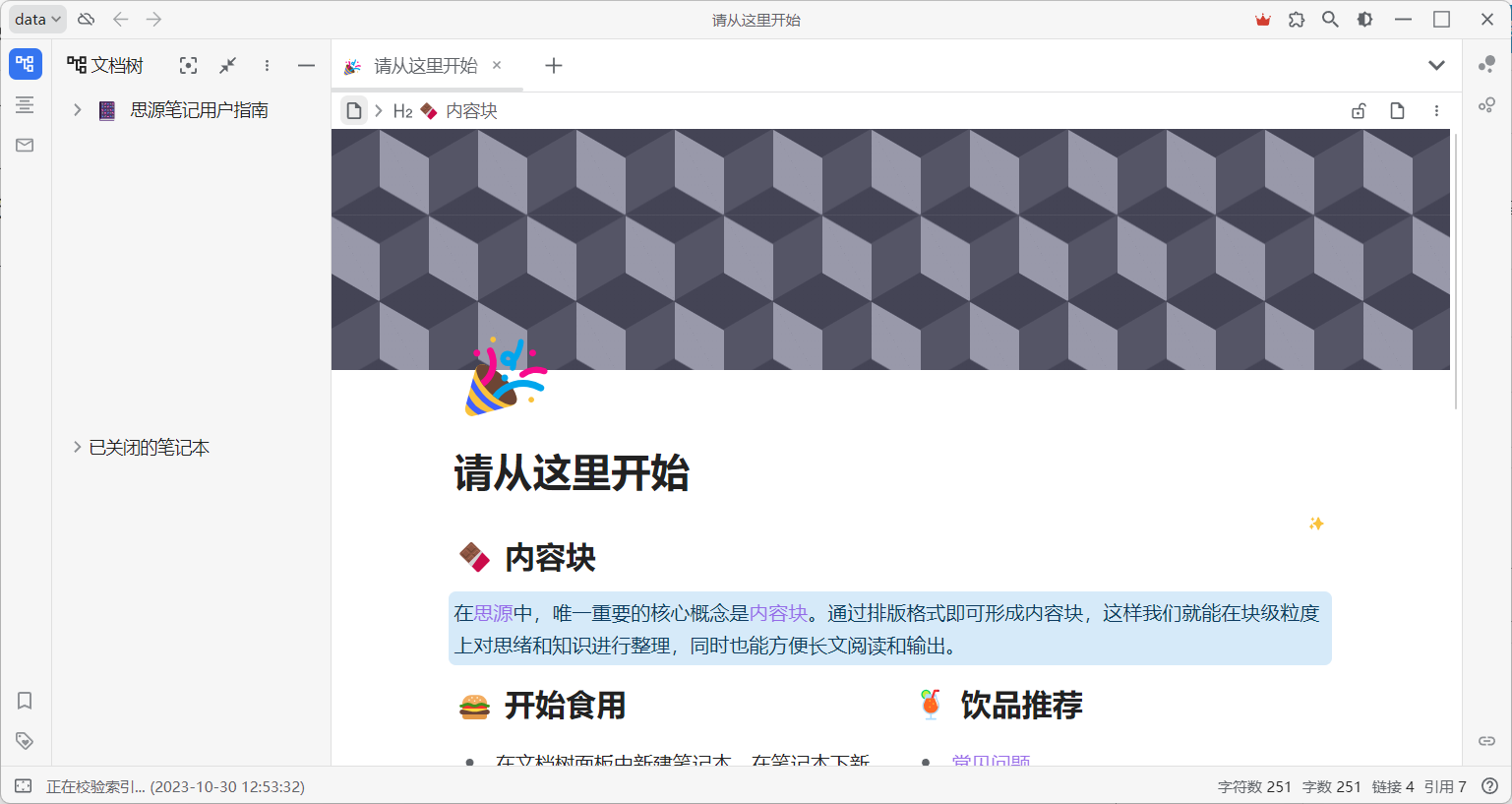Open the file tree more options menu
This screenshot has width=1512, height=804.
coord(267,66)
